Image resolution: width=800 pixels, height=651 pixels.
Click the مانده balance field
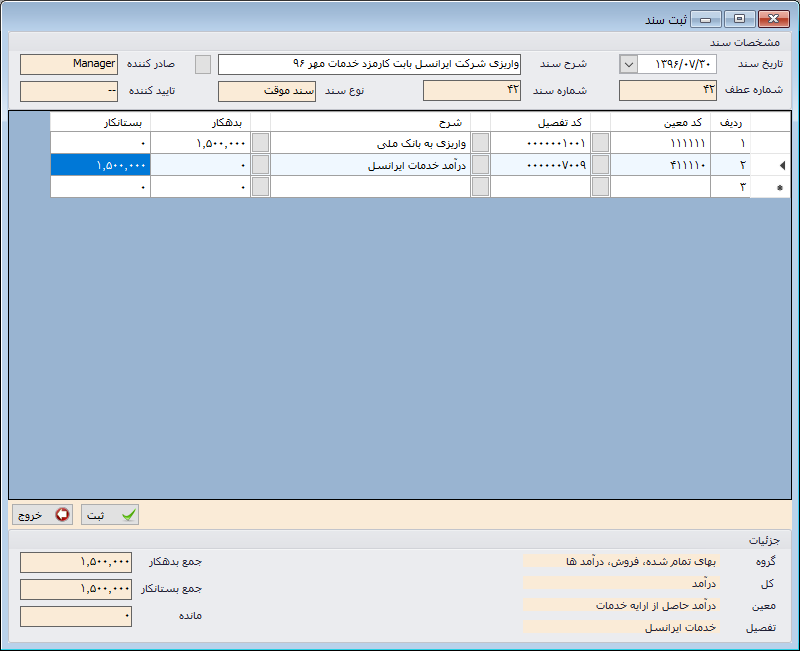tap(76, 616)
